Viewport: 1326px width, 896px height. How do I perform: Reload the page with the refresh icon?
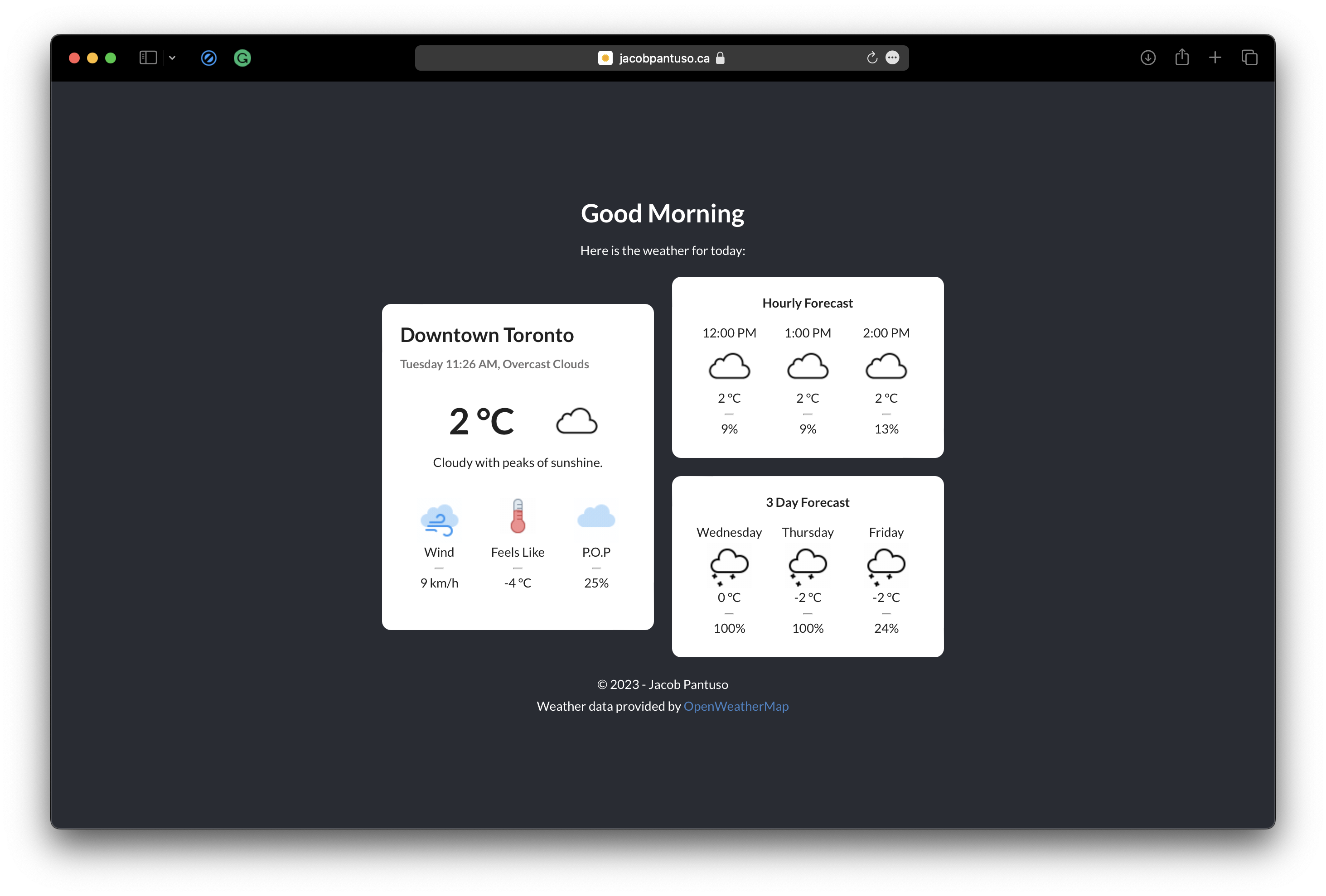pos(872,58)
